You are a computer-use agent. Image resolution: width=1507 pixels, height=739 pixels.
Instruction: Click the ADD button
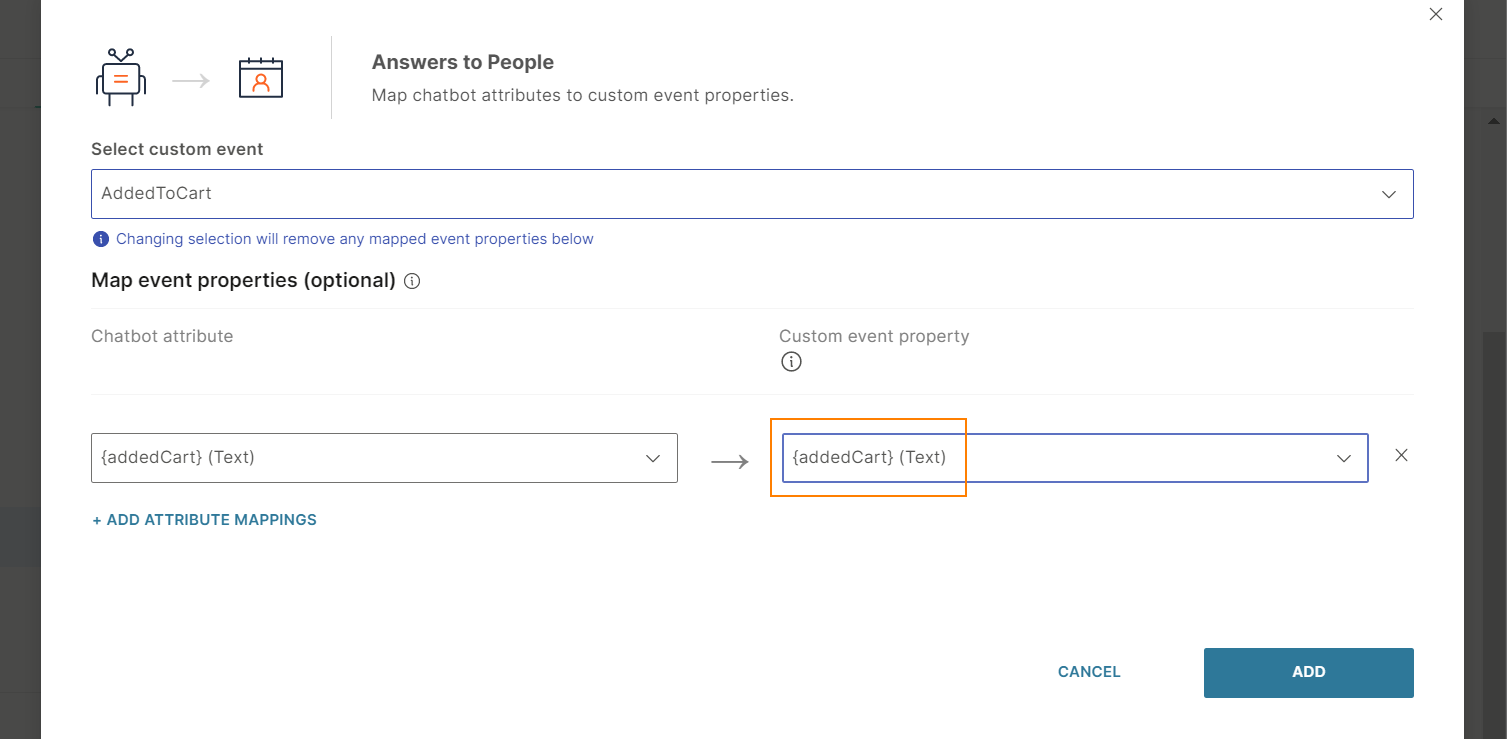tap(1309, 673)
